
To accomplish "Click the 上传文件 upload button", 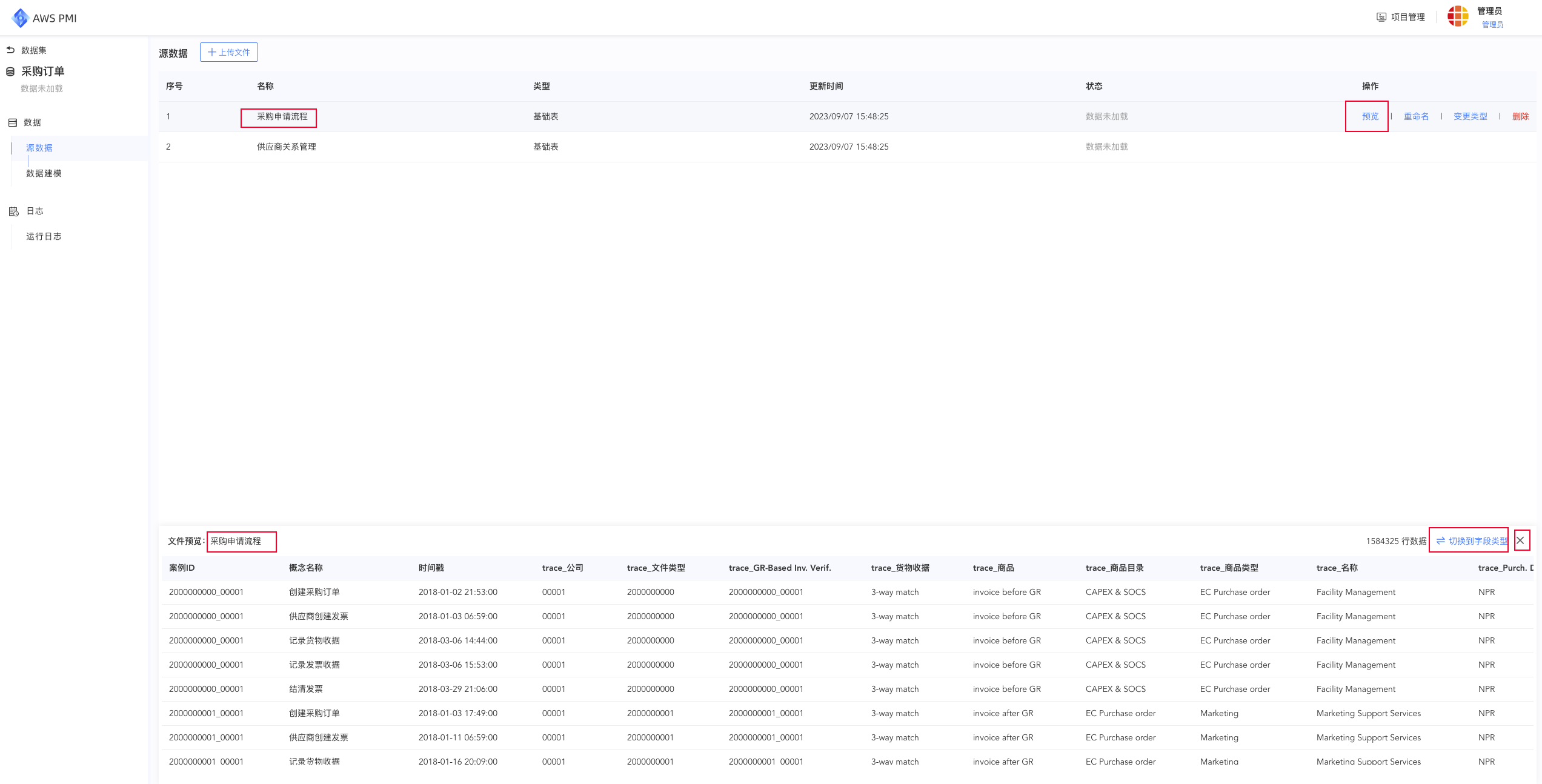I will click(x=229, y=52).
